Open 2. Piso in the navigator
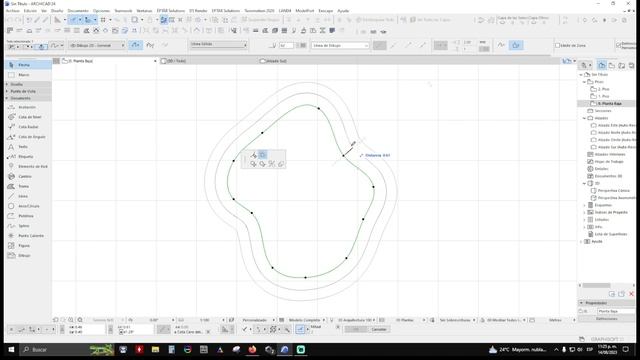640x360 pixels. pos(603,89)
